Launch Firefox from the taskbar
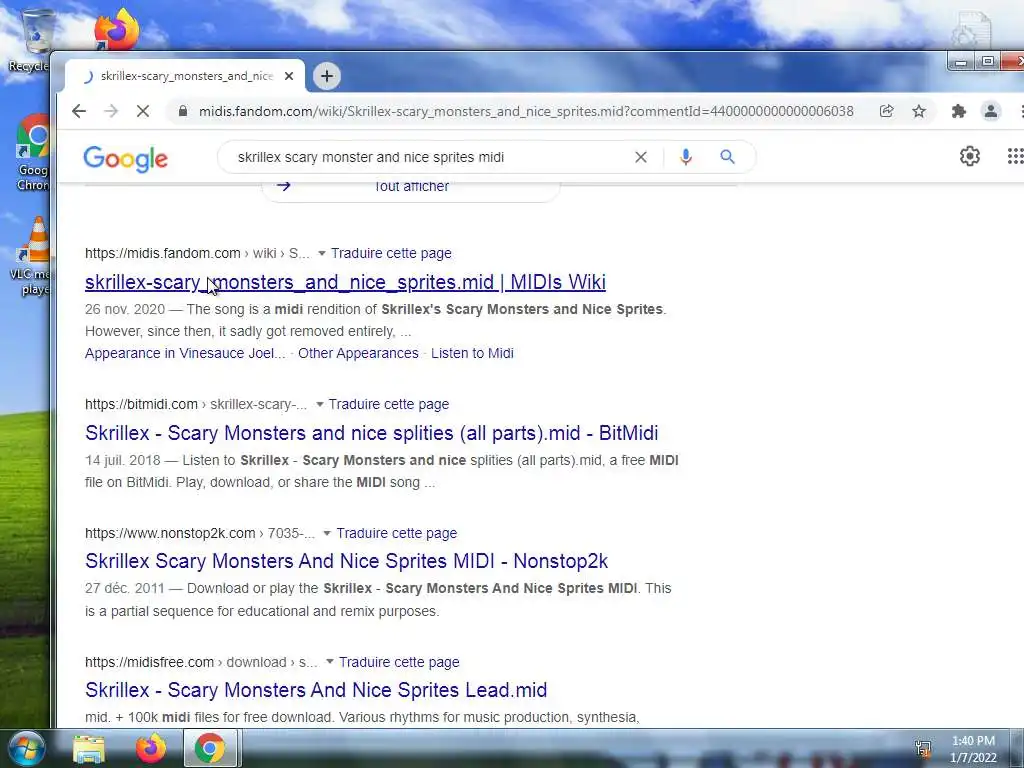Screen dimensions: 1024x768 [x=151, y=749]
